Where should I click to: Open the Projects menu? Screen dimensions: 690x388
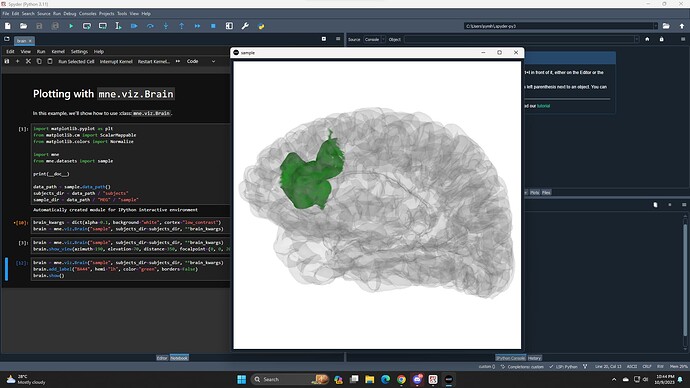pos(106,14)
